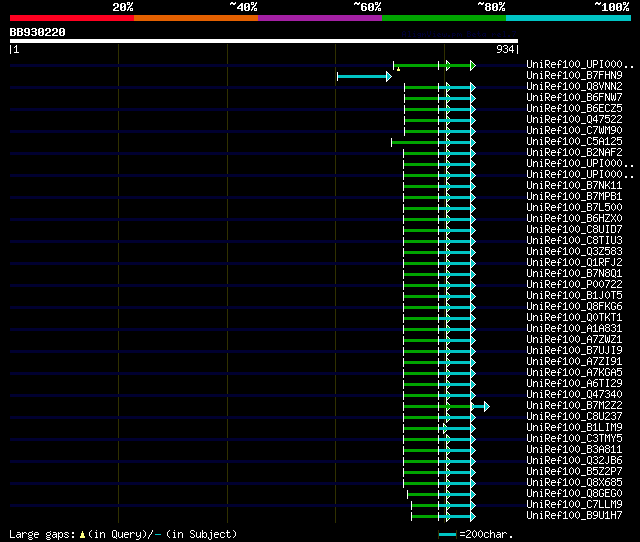This screenshot has height=542, width=640.
Task: Click the orange ~40% identity legend segment
Action: tap(196, 18)
